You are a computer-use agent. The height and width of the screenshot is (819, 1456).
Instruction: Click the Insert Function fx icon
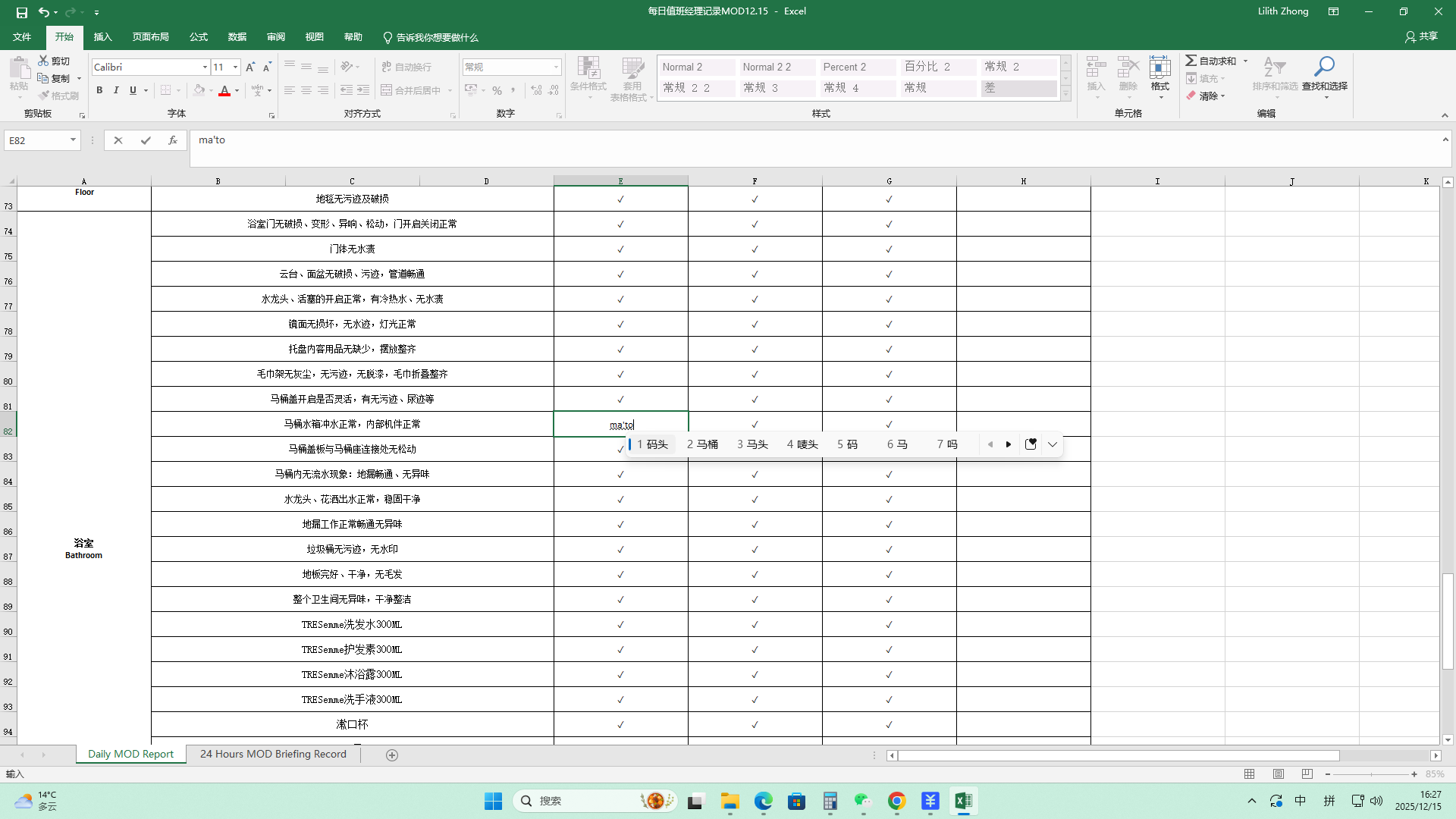click(173, 140)
